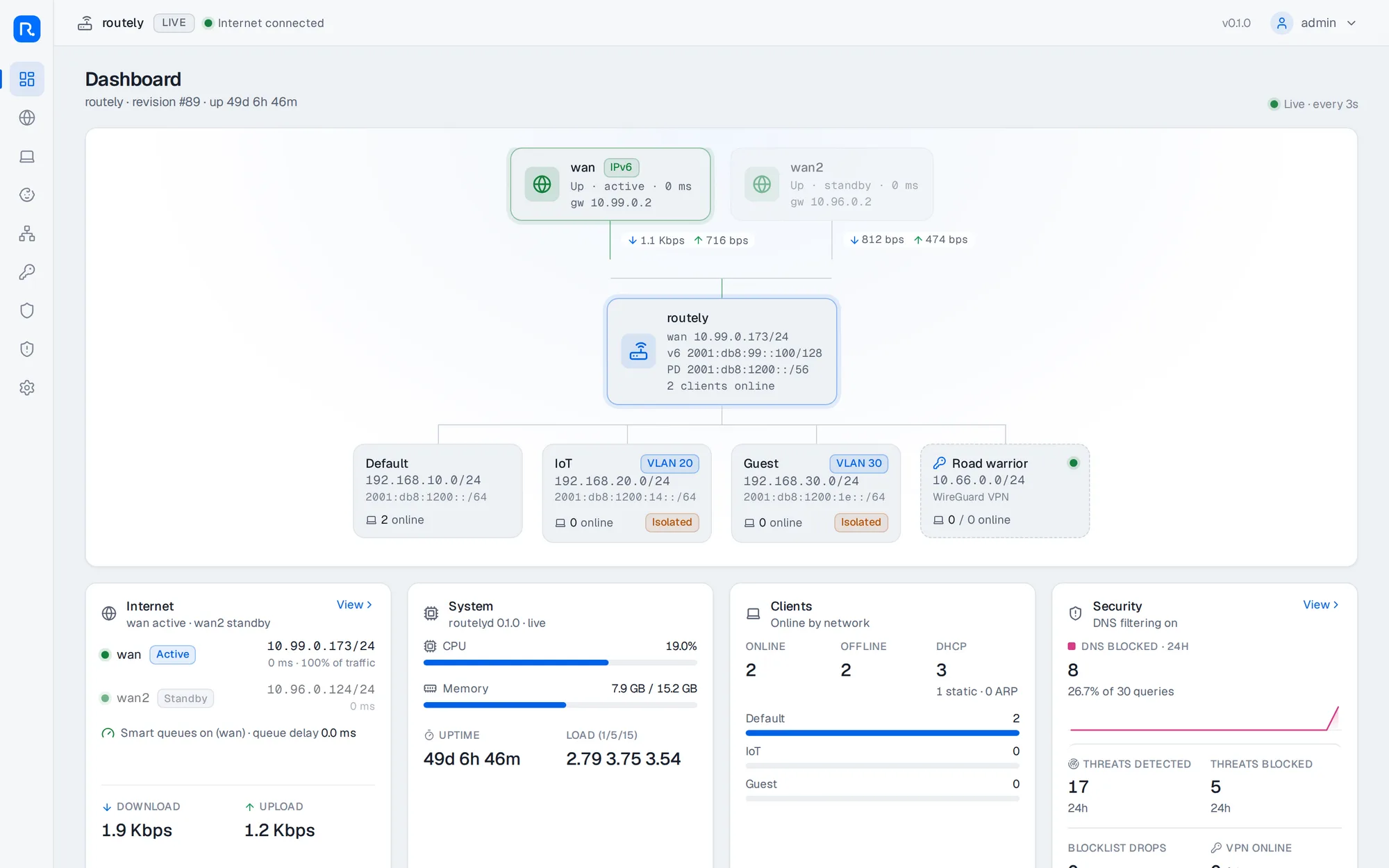Click the admin user avatar icon
The width and height of the screenshot is (1389, 868).
pos(1281,23)
